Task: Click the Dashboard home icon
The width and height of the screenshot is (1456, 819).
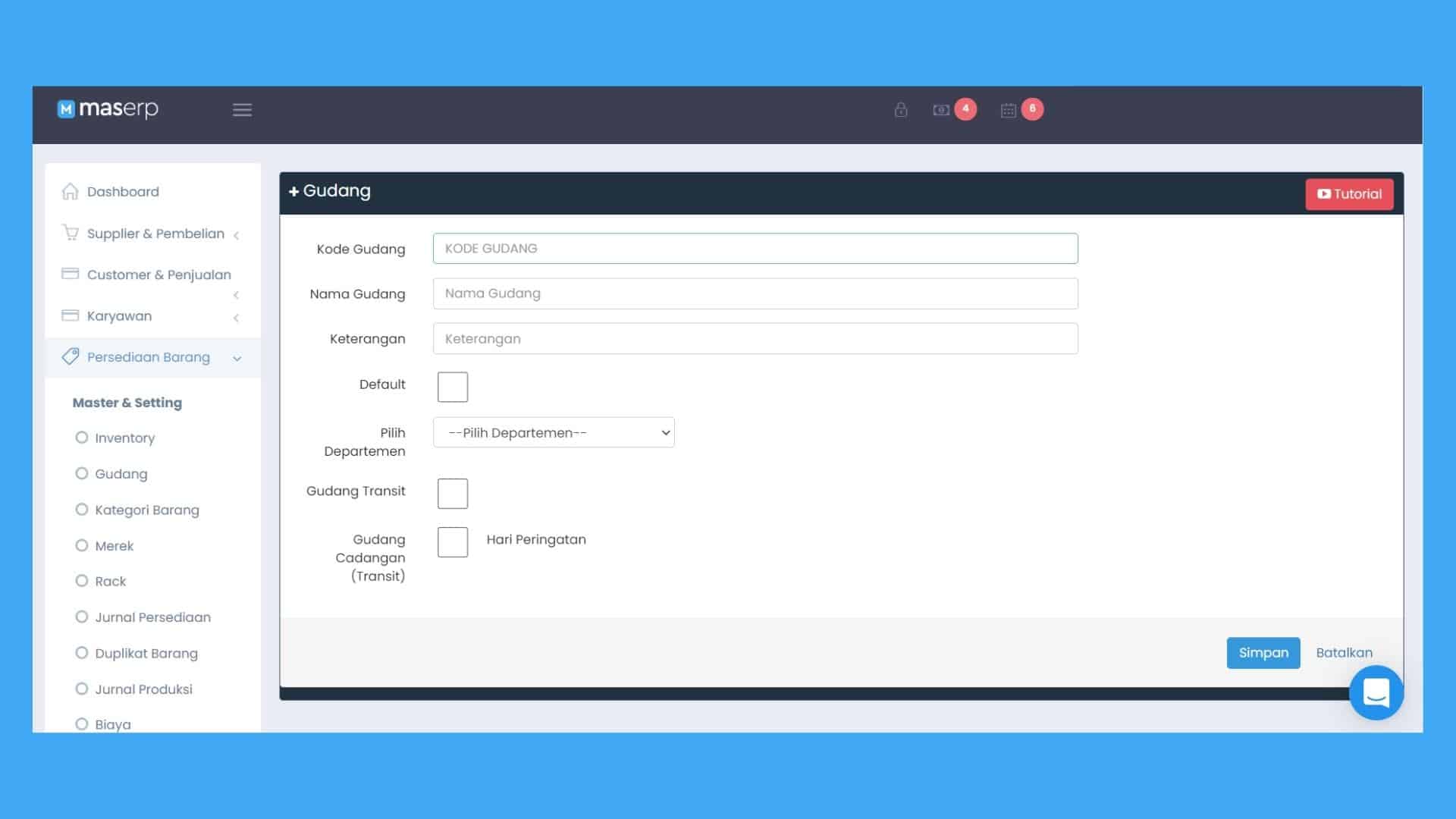Action: 70,191
